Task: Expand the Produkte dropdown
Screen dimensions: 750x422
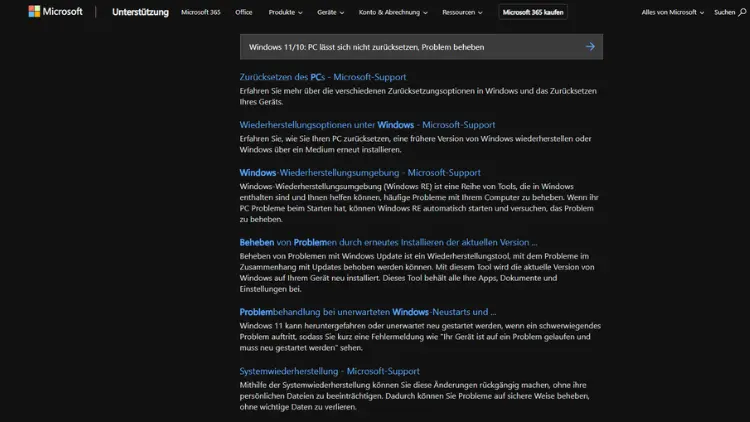Action: 286,12
